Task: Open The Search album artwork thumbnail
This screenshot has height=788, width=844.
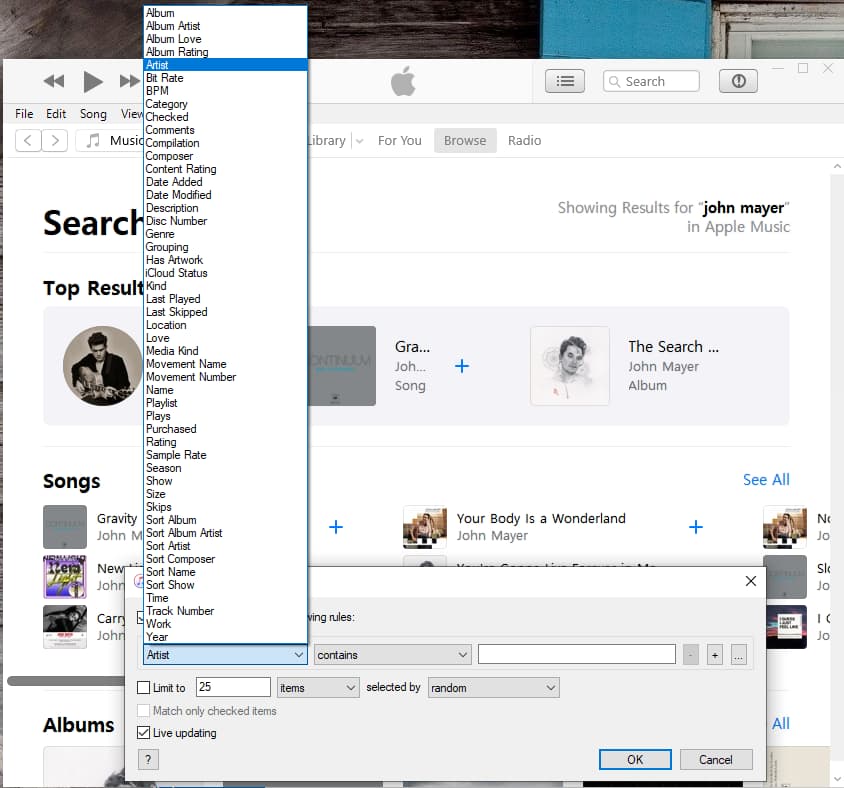Action: point(570,365)
